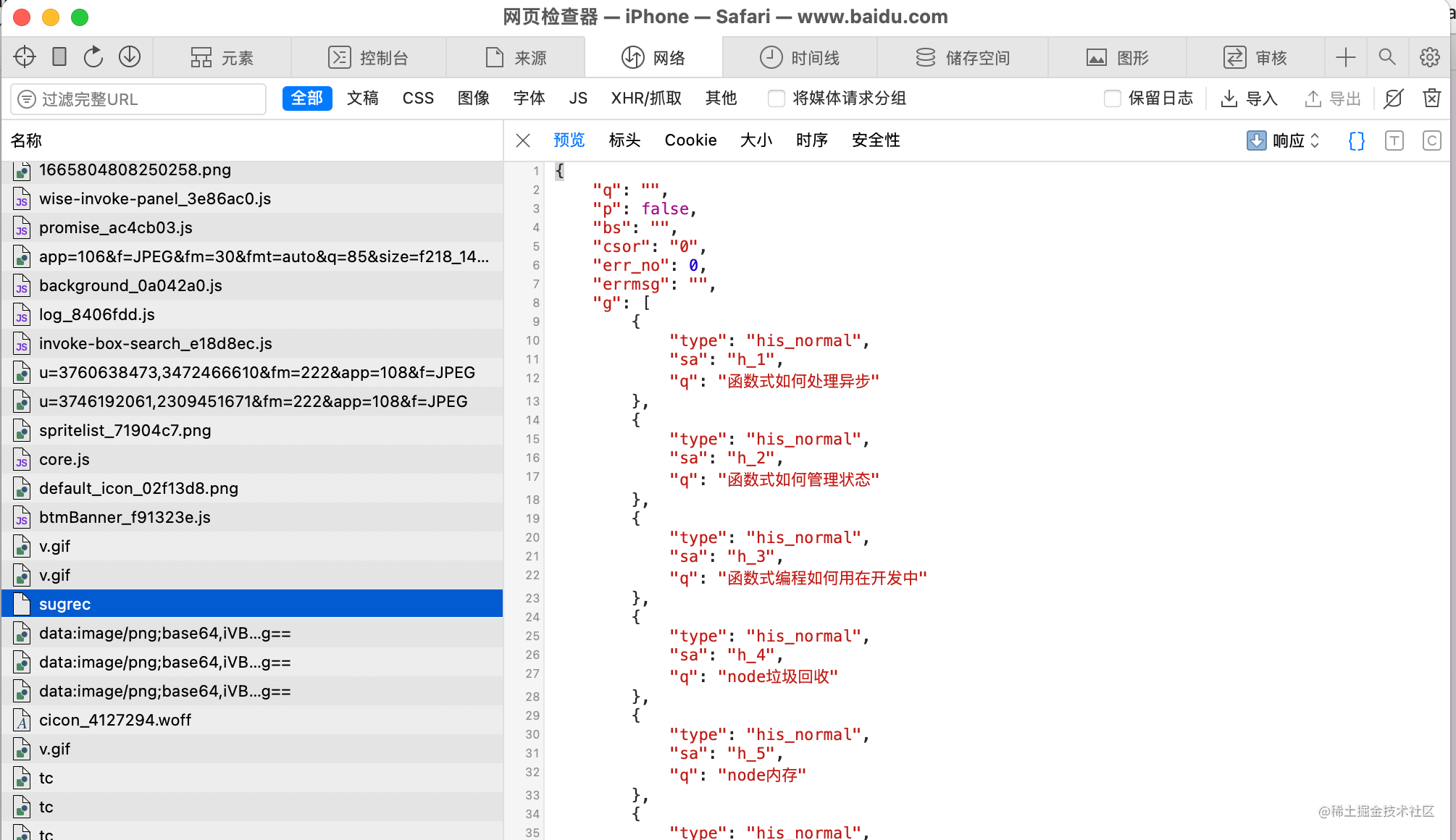Select core.js in the resource list

coord(64,459)
